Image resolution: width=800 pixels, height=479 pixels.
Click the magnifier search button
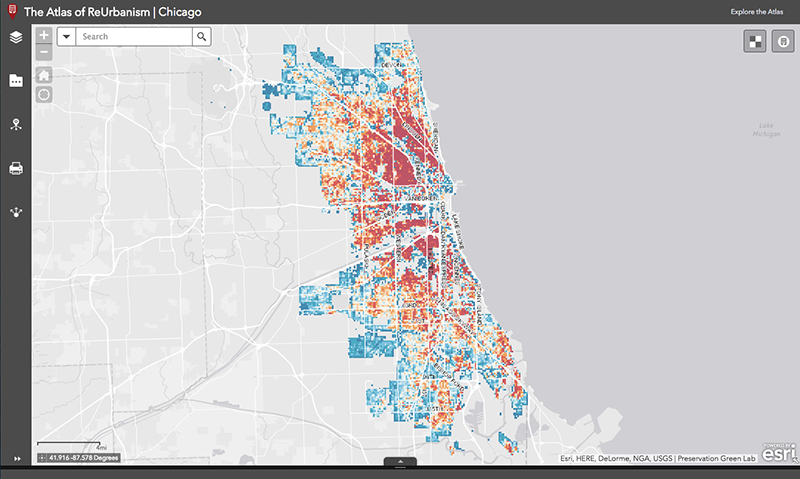pos(202,37)
